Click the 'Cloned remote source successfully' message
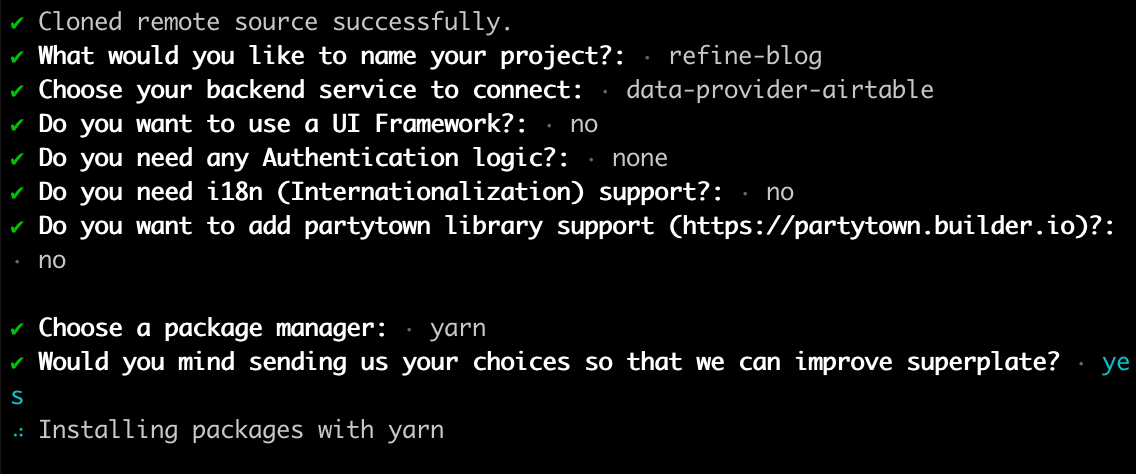 click(275, 22)
